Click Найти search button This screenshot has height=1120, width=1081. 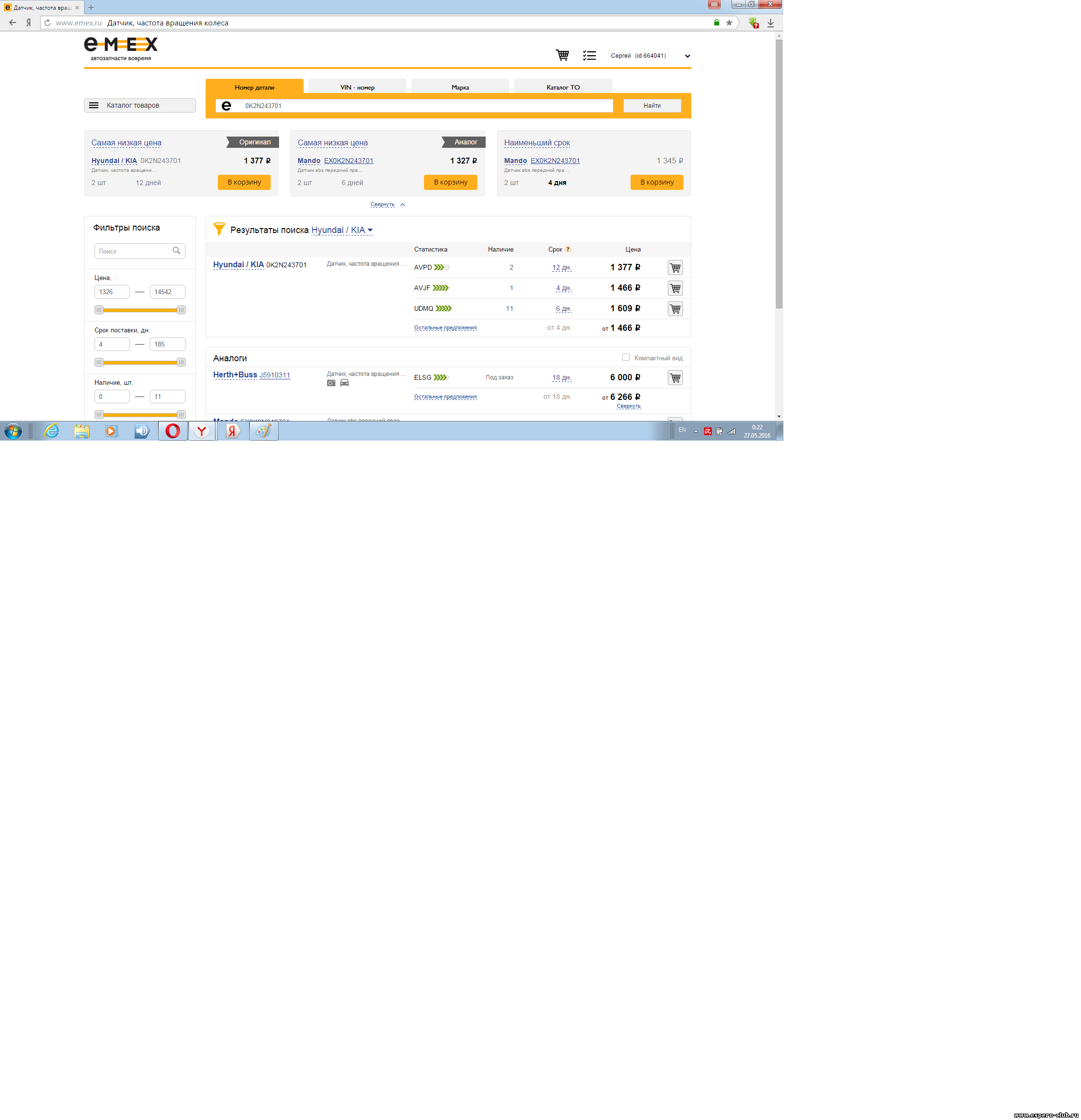tap(652, 105)
